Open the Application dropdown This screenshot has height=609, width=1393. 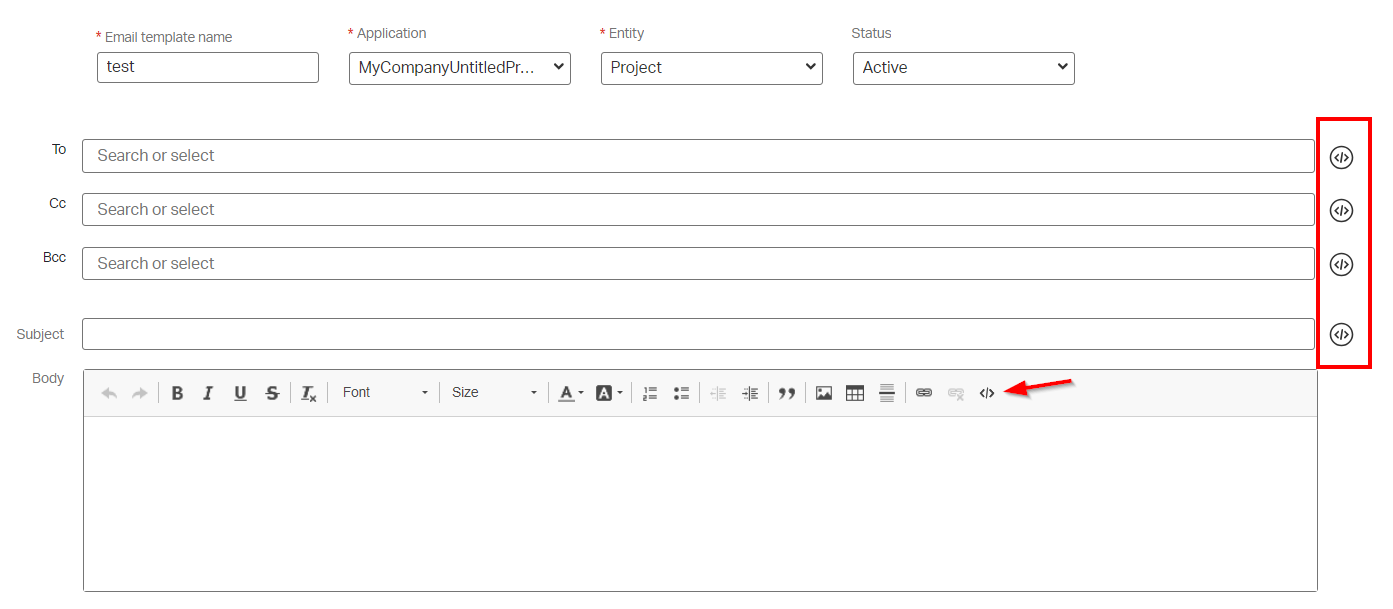[460, 68]
